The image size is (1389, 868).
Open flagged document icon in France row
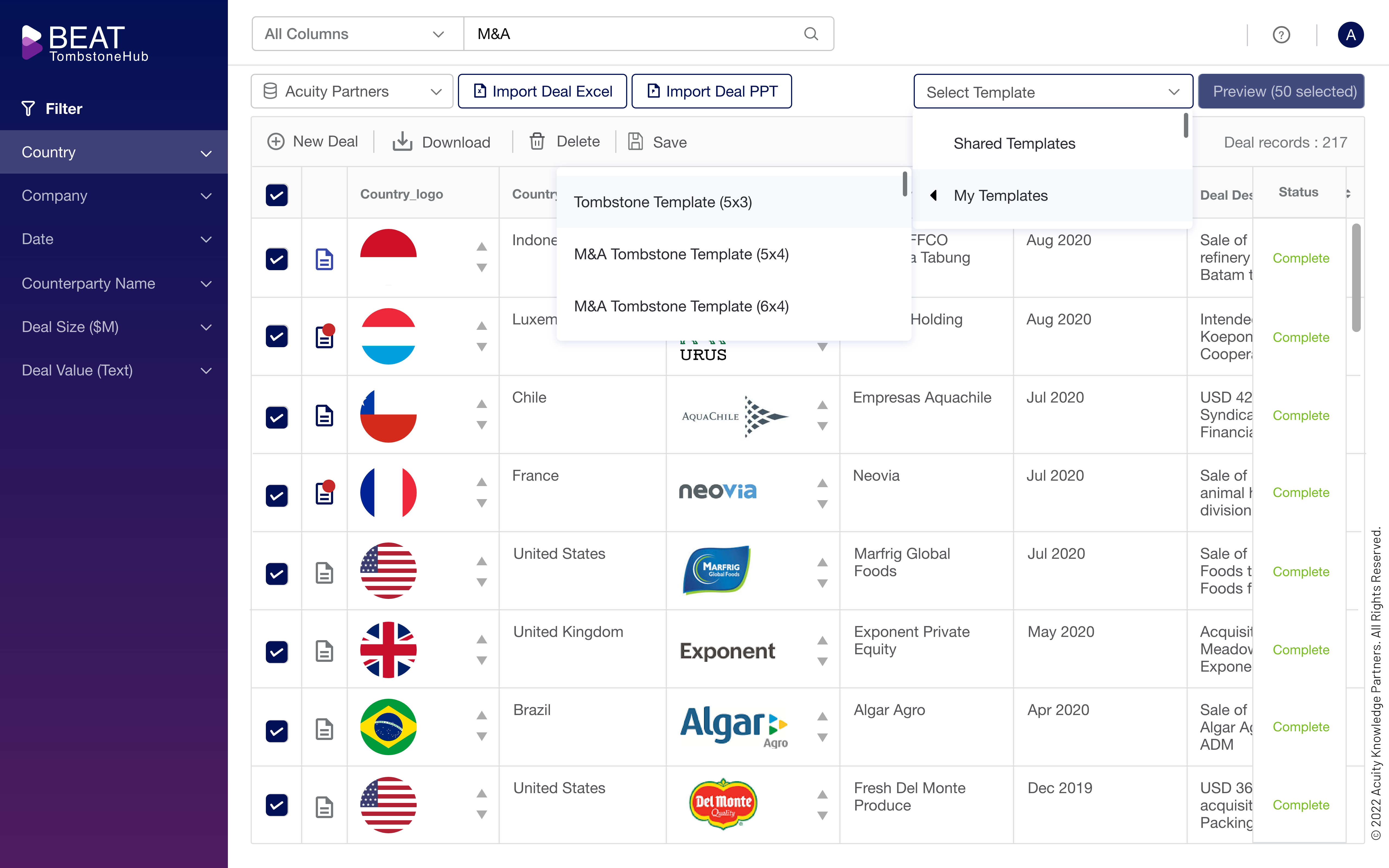pos(324,493)
